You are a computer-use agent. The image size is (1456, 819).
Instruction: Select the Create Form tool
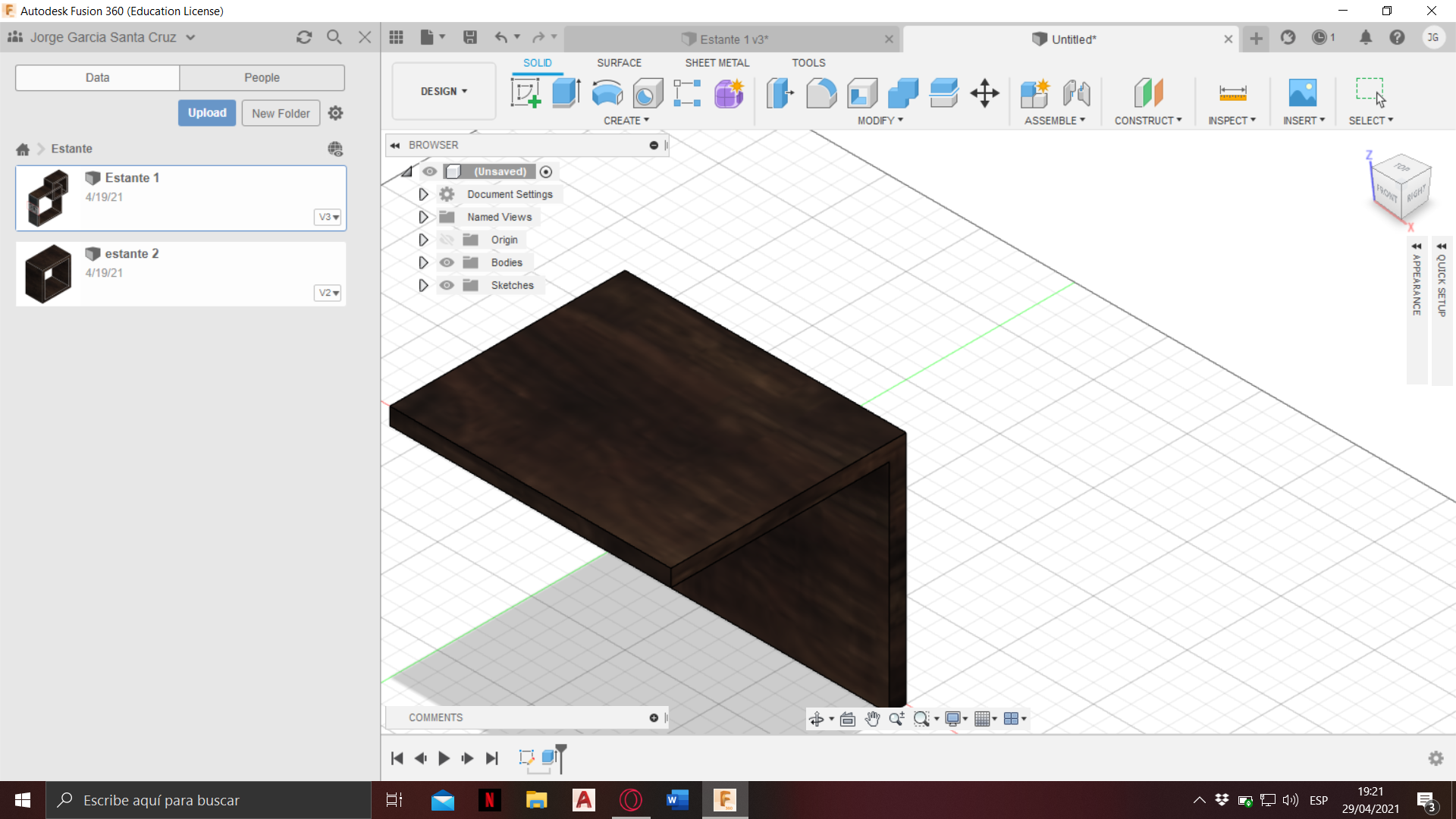(x=729, y=93)
